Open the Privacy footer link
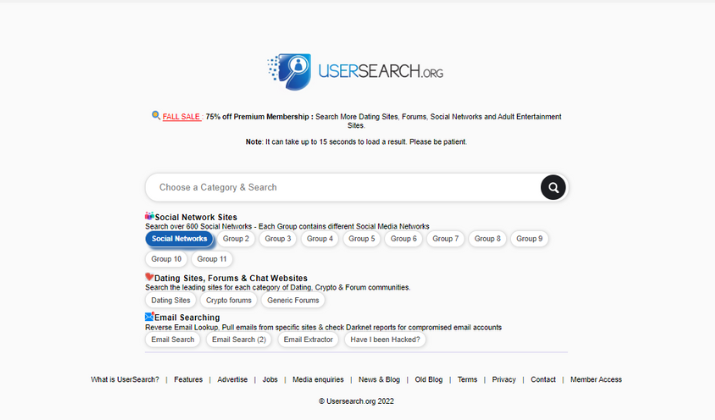 [x=504, y=379]
